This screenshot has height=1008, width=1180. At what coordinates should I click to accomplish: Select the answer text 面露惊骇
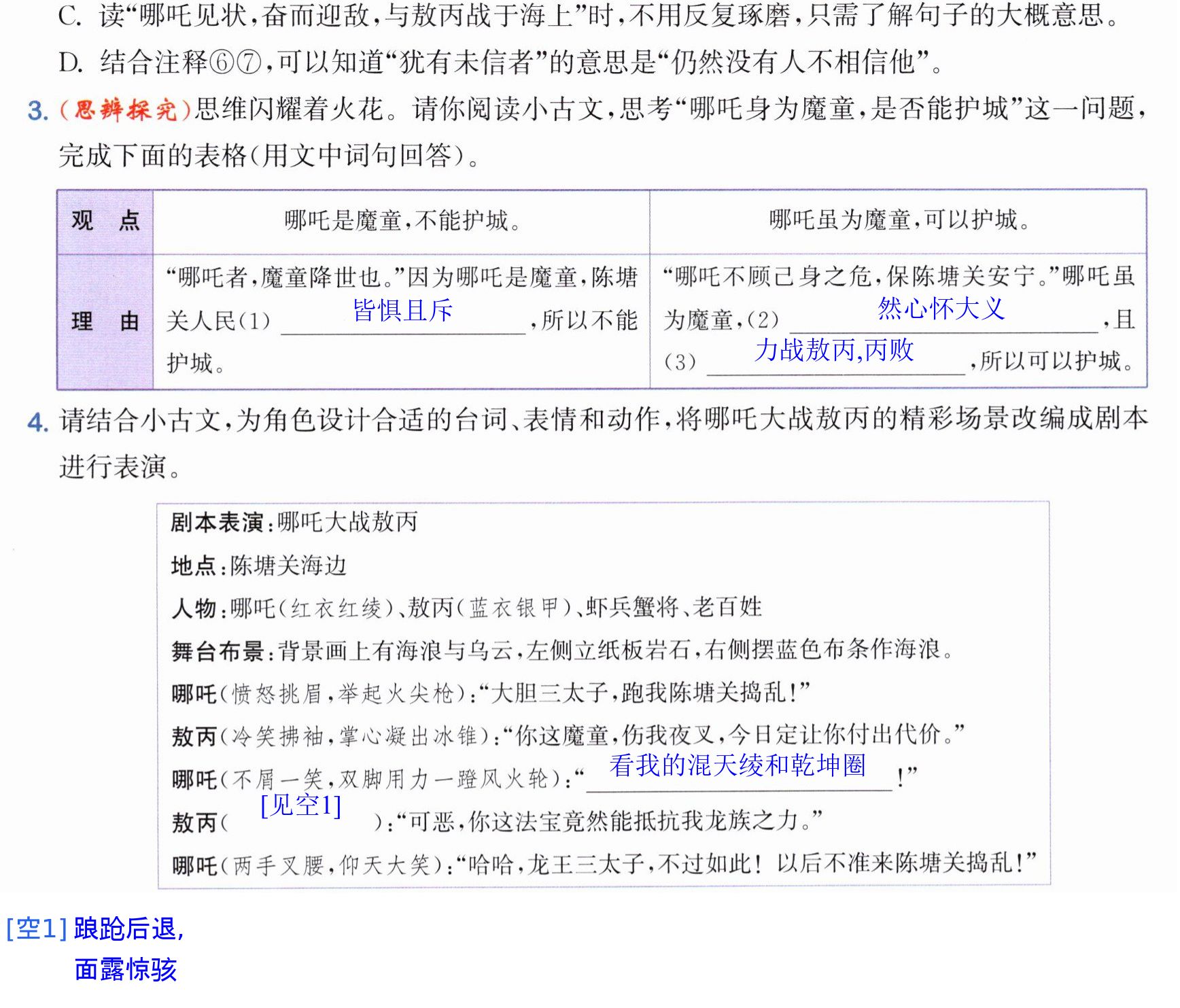[126, 970]
